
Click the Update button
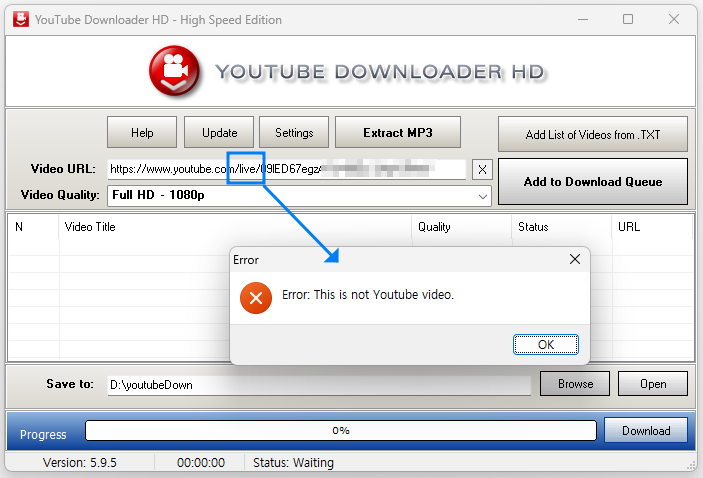tap(219, 132)
